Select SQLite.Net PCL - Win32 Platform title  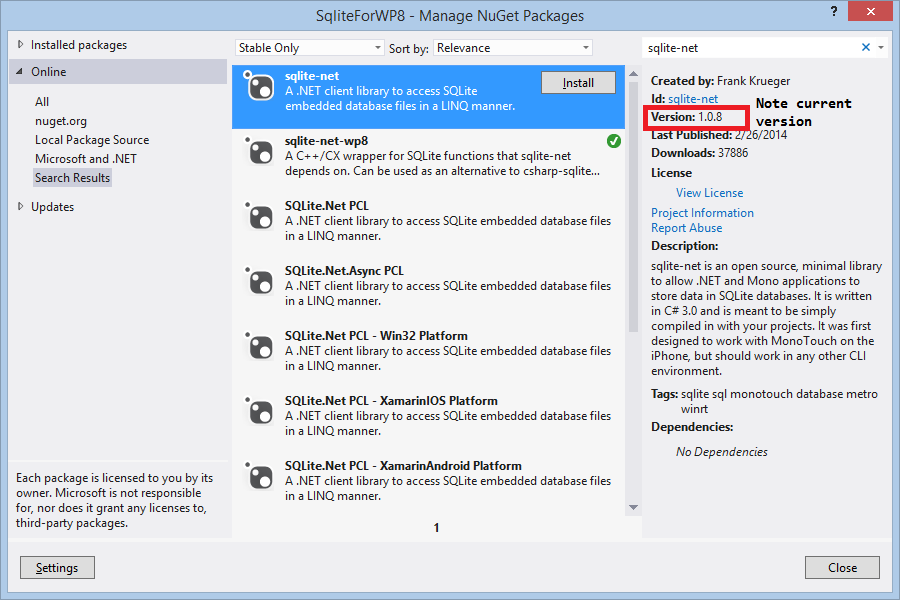(x=376, y=335)
